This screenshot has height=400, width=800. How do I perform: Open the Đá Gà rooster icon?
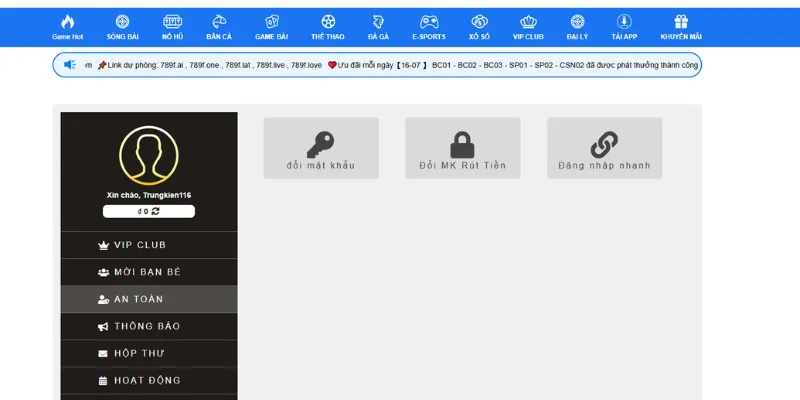tap(378, 22)
